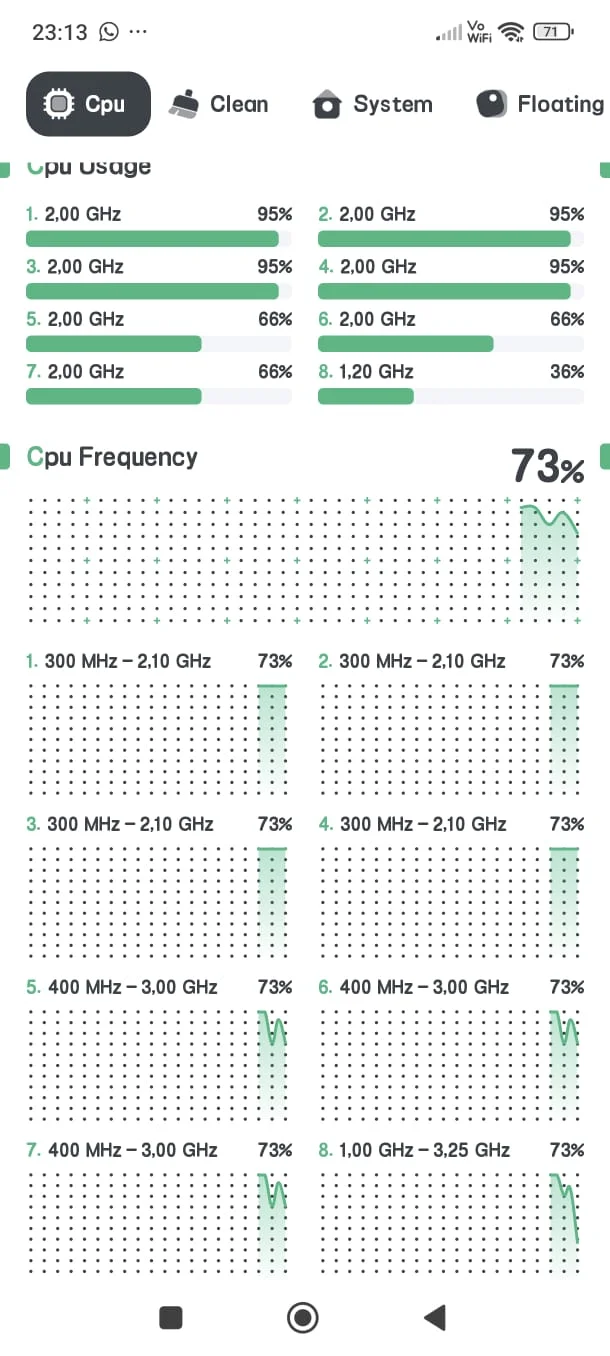Tap the WhatsApp notification icon

[x=108, y=32]
